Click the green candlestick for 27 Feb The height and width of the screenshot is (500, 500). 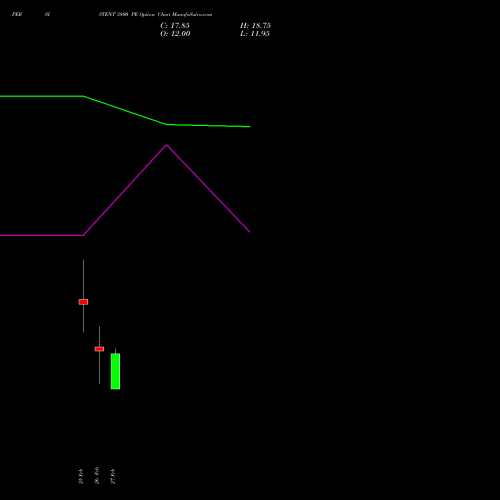tap(115, 371)
